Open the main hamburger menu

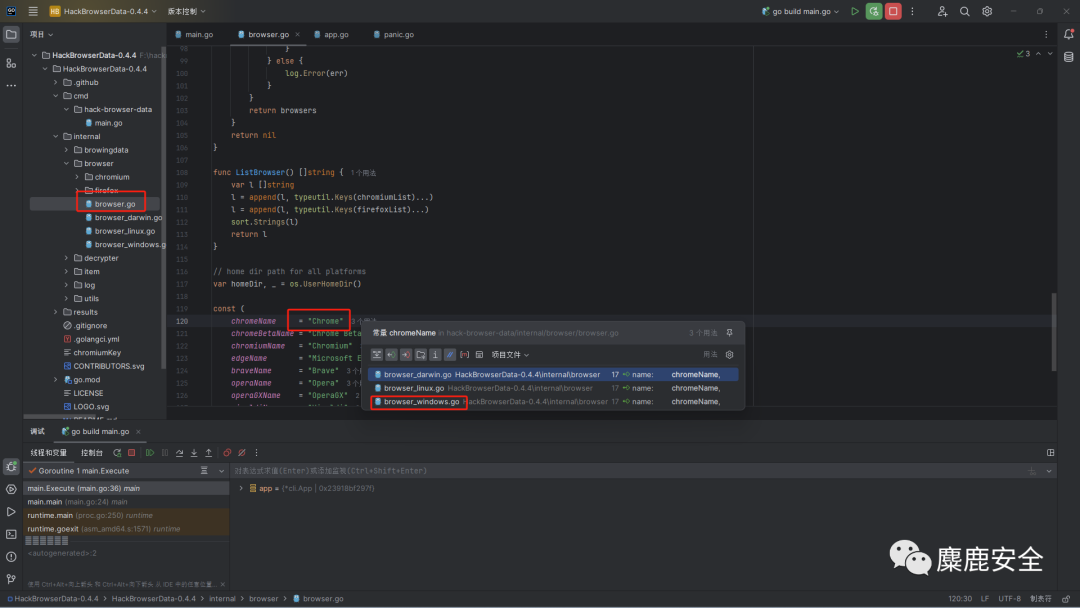33,11
